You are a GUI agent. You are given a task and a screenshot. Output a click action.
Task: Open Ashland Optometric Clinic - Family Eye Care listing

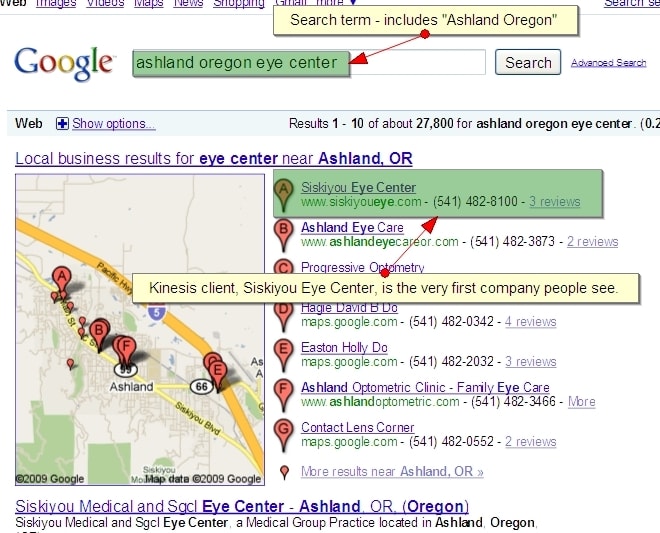[425, 387]
